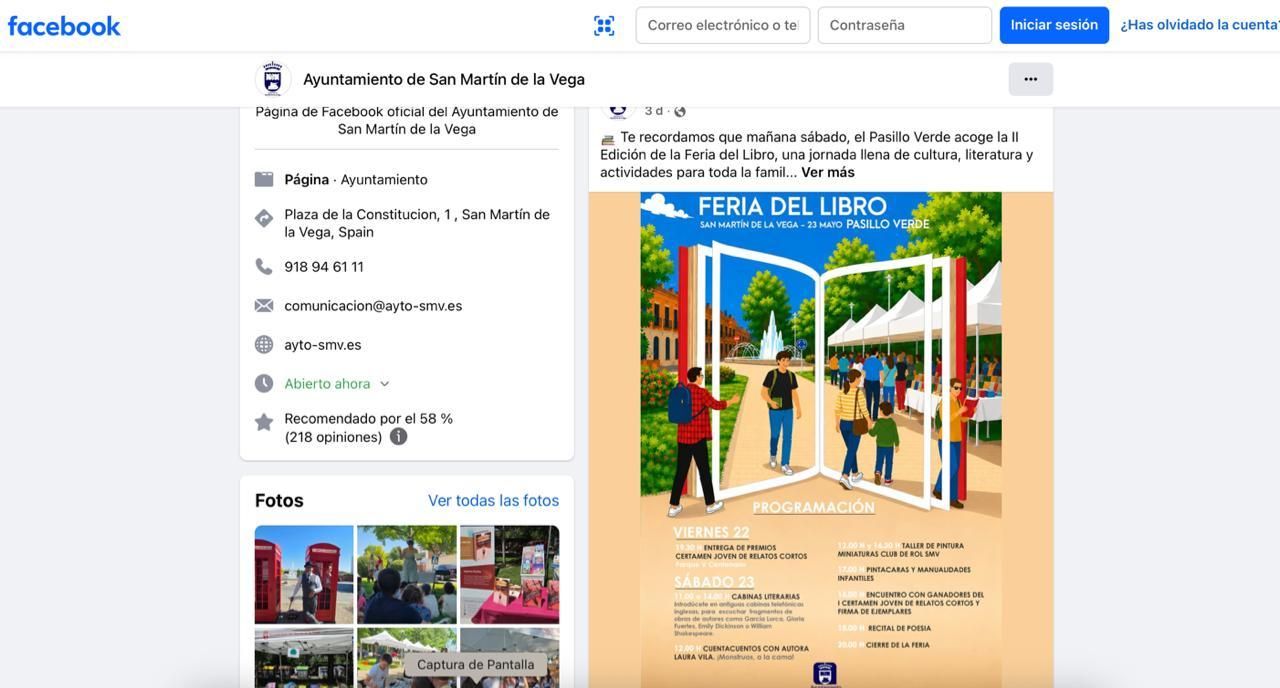Open the Facebook logo home link
1280x688 pixels.
[x=64, y=26]
